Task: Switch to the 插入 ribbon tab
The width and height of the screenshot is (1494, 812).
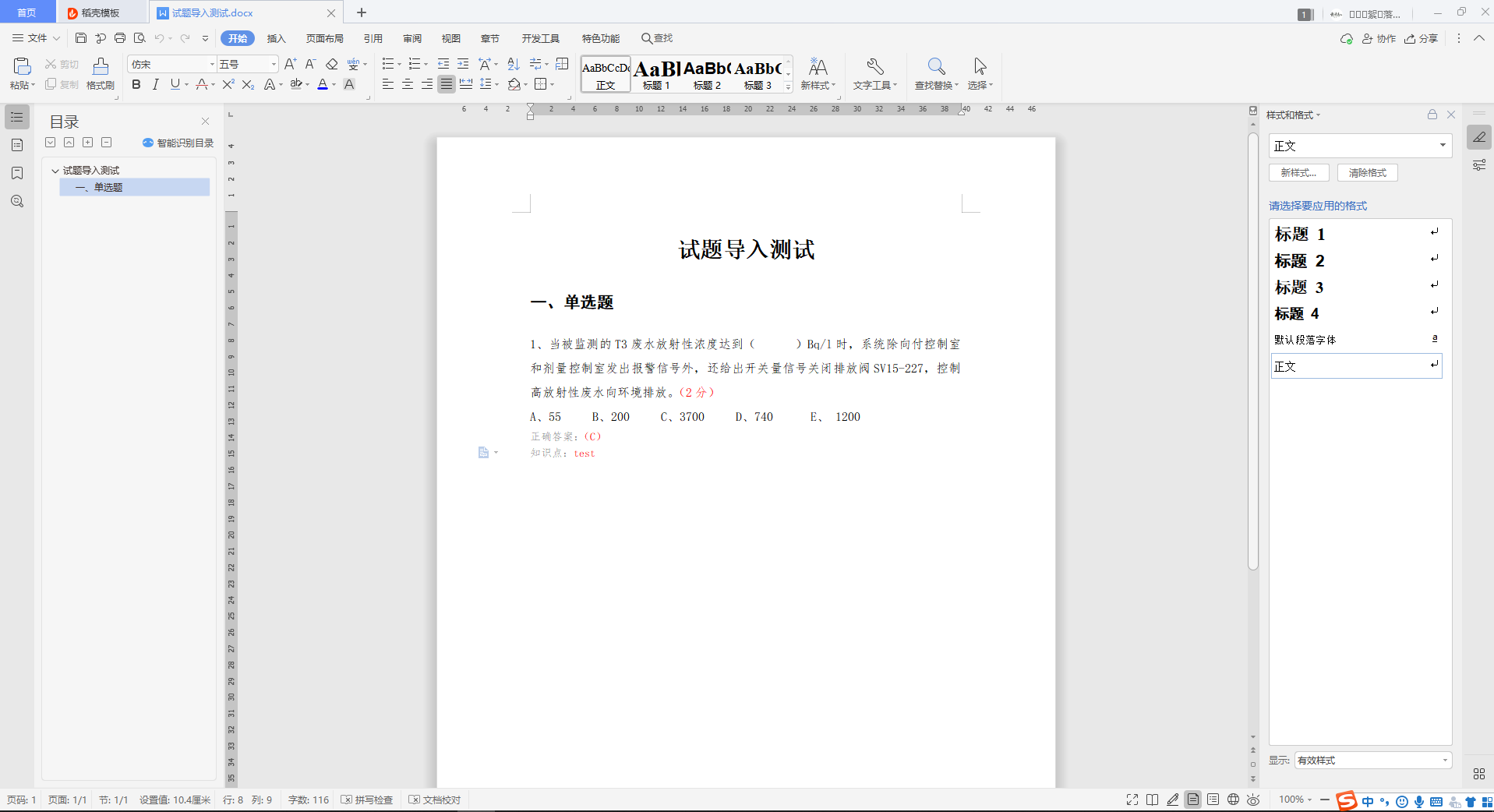Action: (276, 37)
